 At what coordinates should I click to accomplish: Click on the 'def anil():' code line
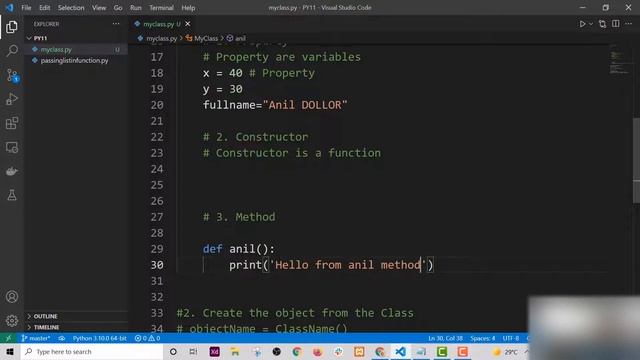[x=239, y=249]
